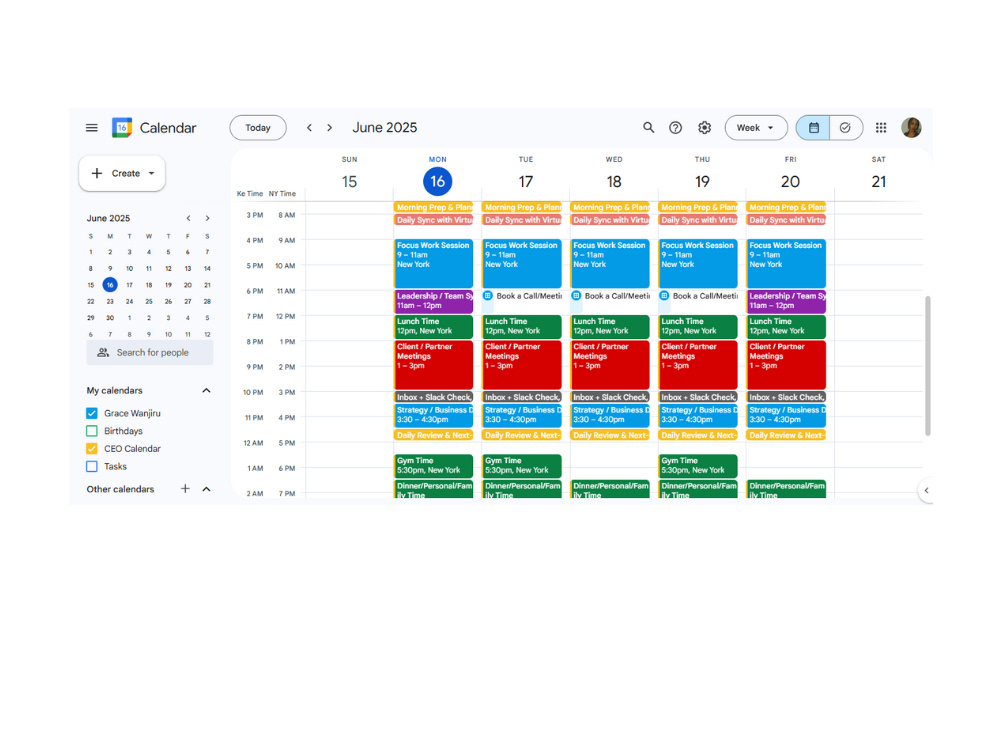Open the account profile picture
Screen dimensions: 1000x750
911,128
